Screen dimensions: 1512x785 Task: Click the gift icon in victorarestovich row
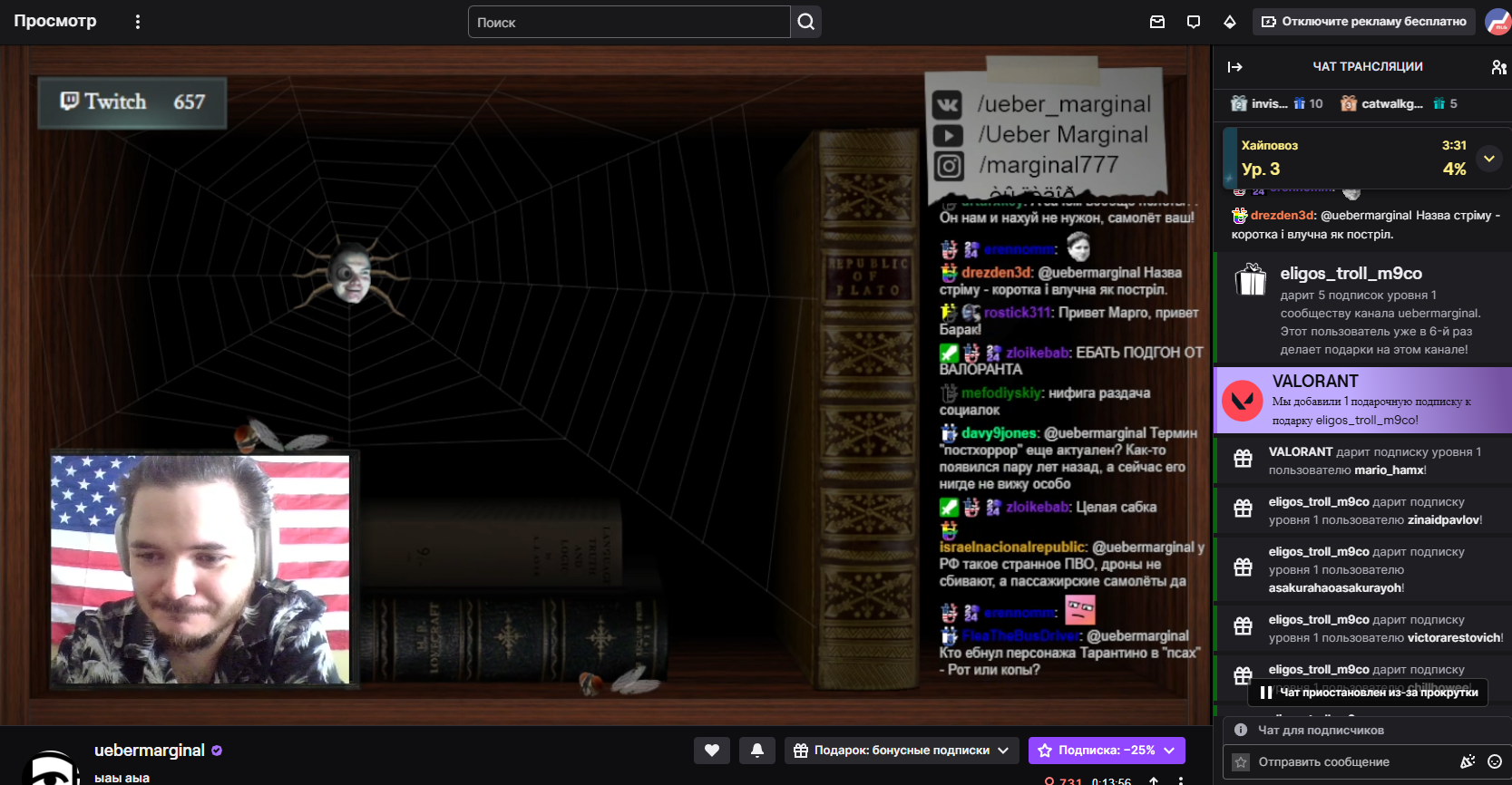pos(1243,626)
